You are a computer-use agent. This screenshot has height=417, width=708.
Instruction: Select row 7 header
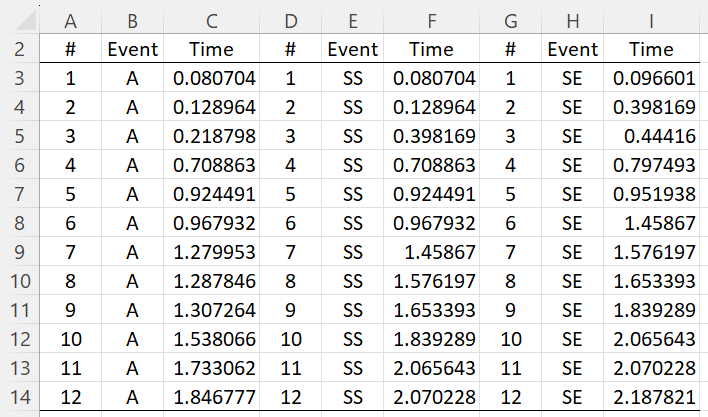[19, 194]
